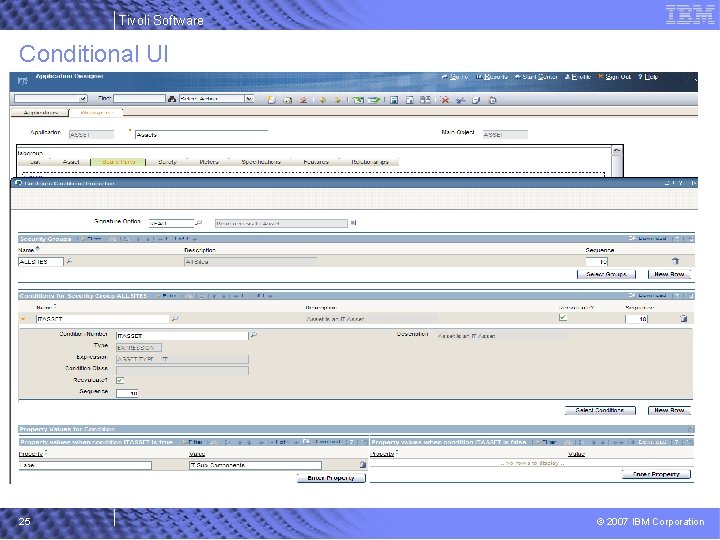Click the scissors Cut Control icon

click(x=460, y=100)
